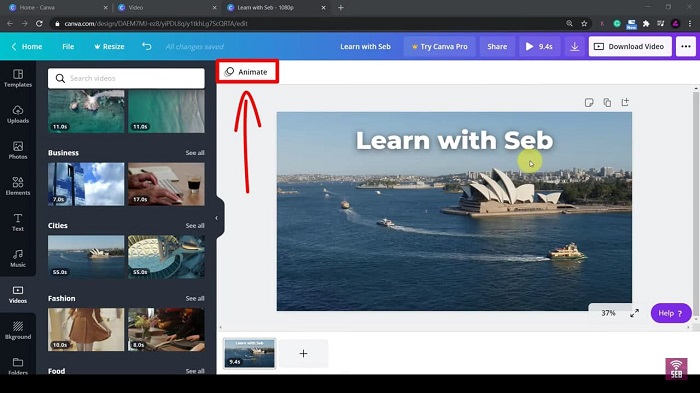Collapse the side panel with arrow handle
Viewport: 700px width, 393px height.
[217, 218]
